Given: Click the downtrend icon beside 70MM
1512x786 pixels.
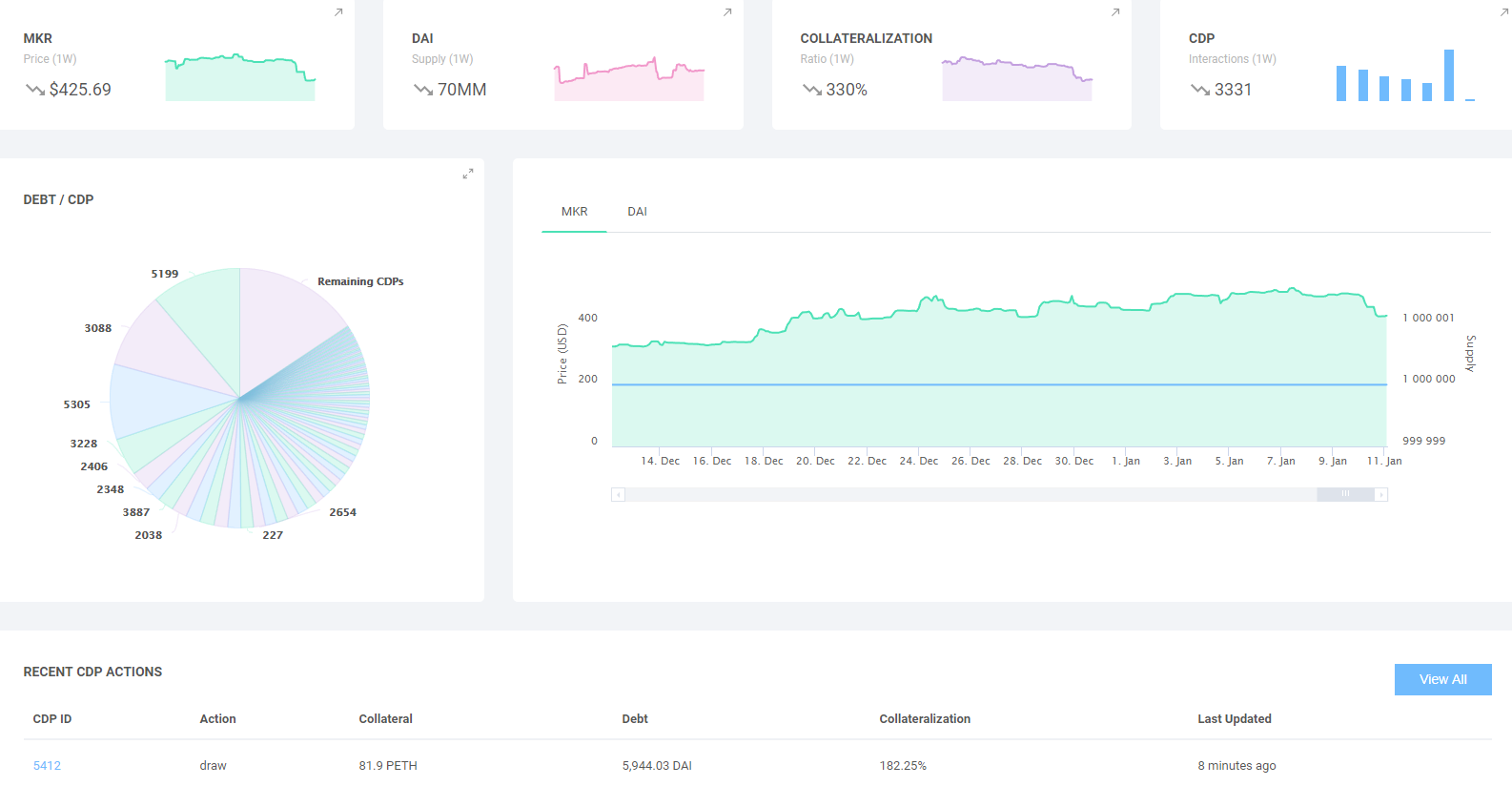Looking at the screenshot, I should coord(423,90).
